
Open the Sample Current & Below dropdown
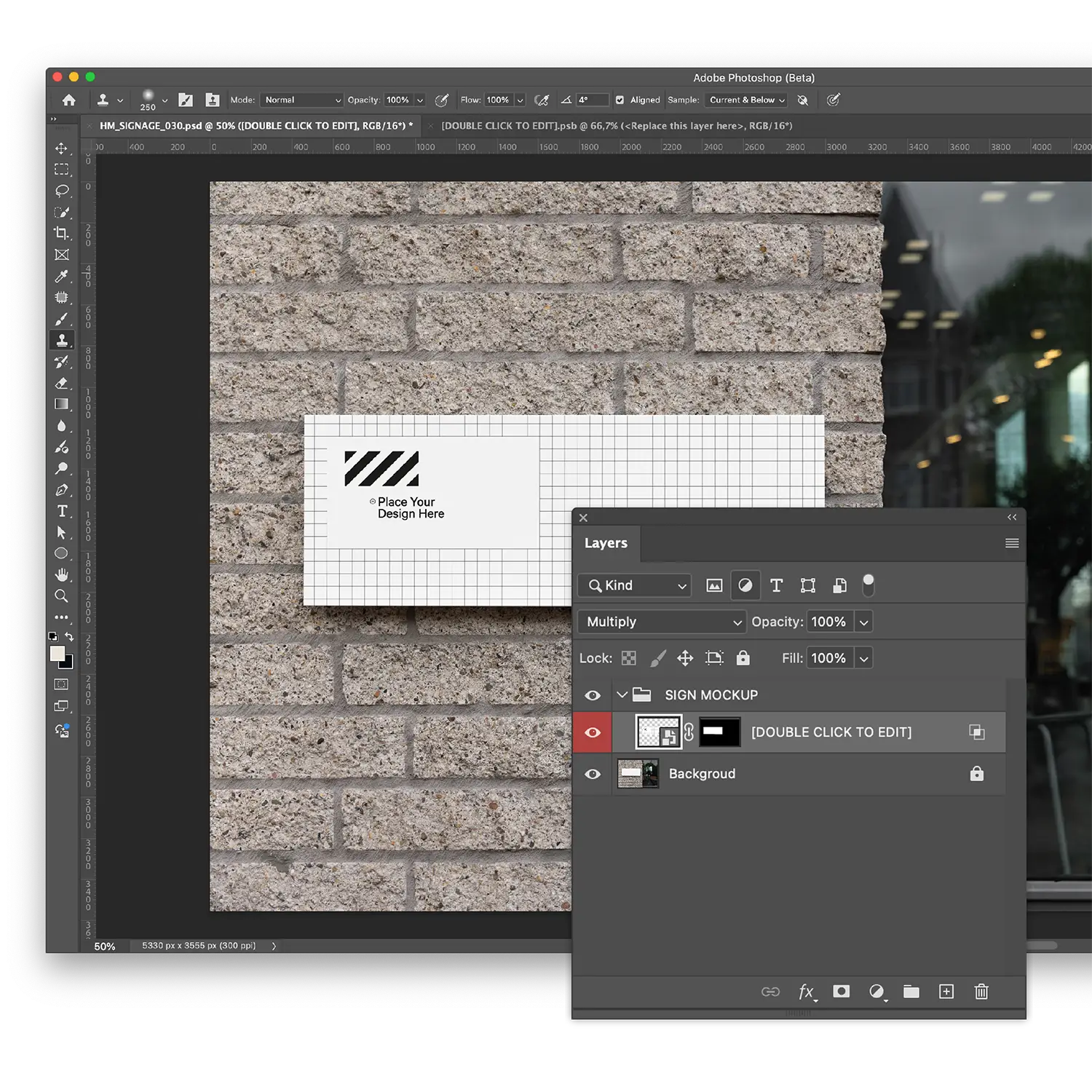click(x=746, y=100)
